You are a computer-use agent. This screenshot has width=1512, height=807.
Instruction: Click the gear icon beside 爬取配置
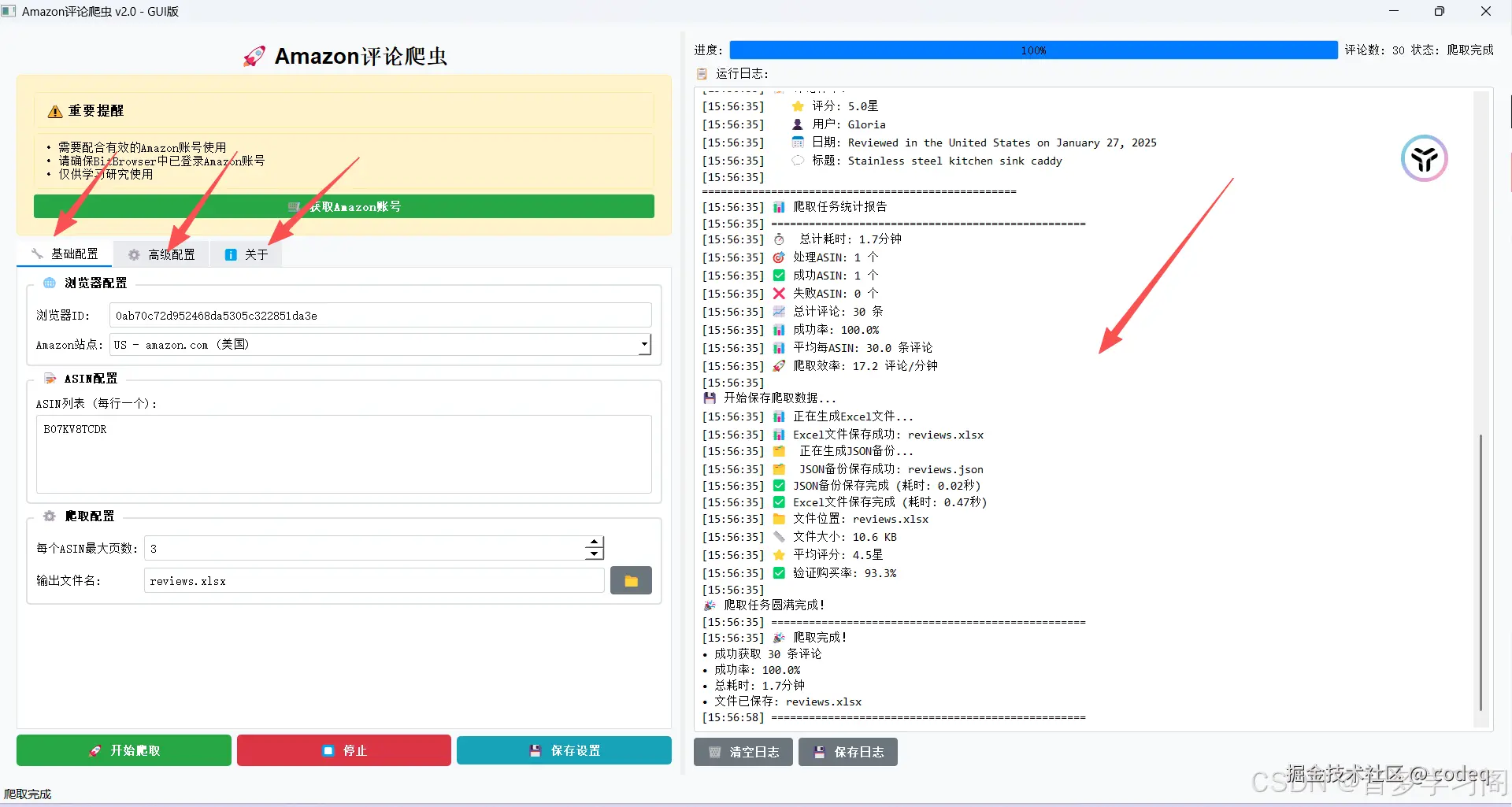coord(50,516)
